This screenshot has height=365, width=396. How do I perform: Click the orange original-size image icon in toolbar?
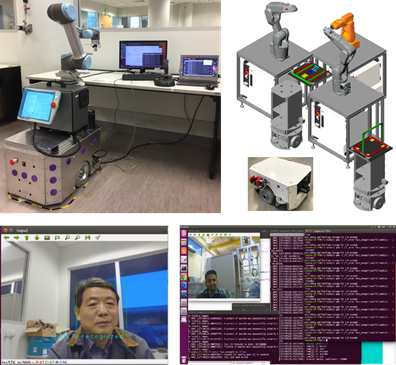pyautogui.click(x=47, y=238)
